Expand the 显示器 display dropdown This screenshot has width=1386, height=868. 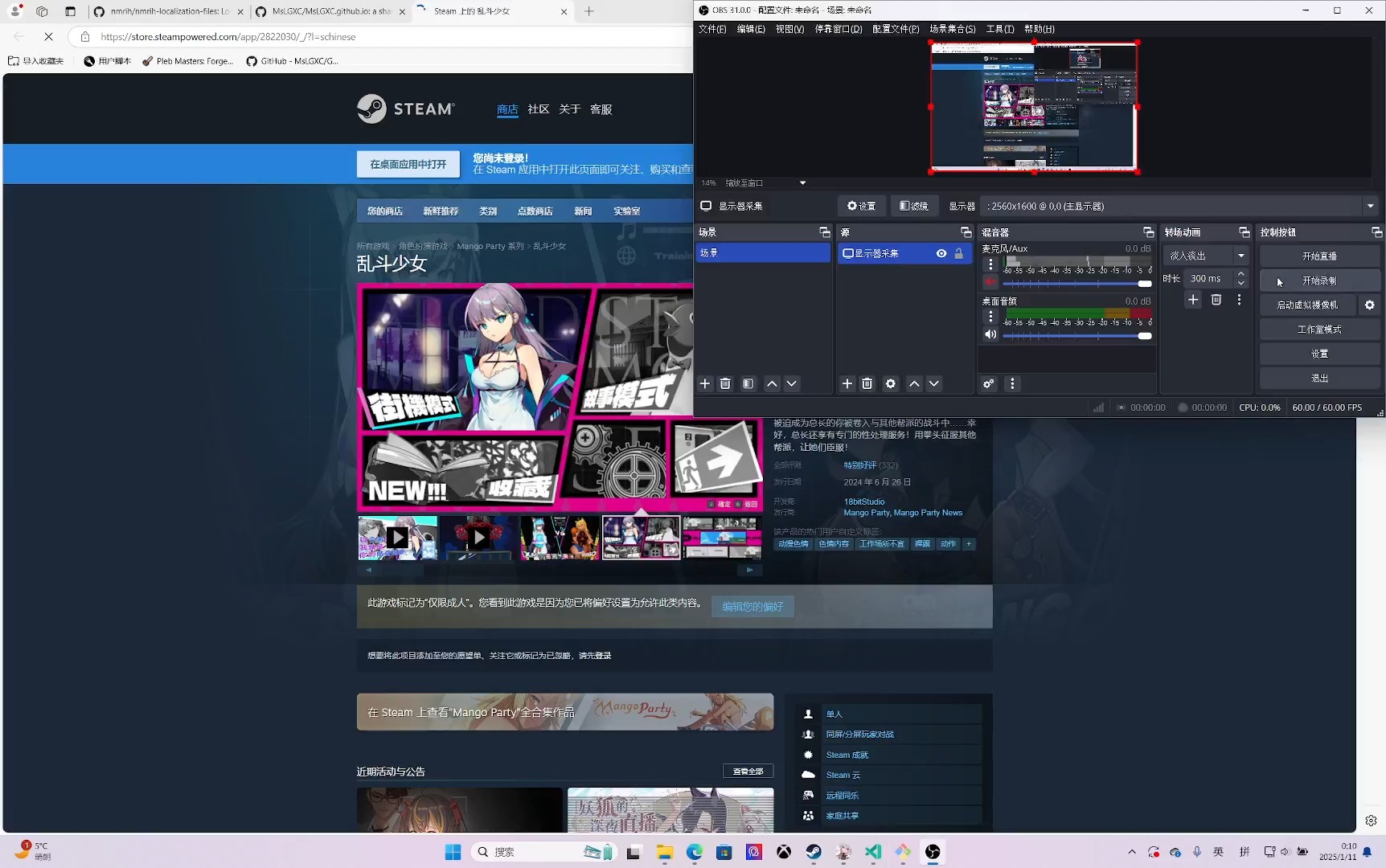point(1370,207)
